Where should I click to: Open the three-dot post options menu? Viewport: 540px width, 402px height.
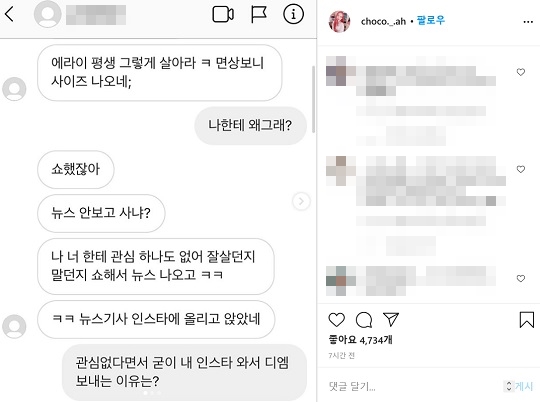[x=528, y=22]
